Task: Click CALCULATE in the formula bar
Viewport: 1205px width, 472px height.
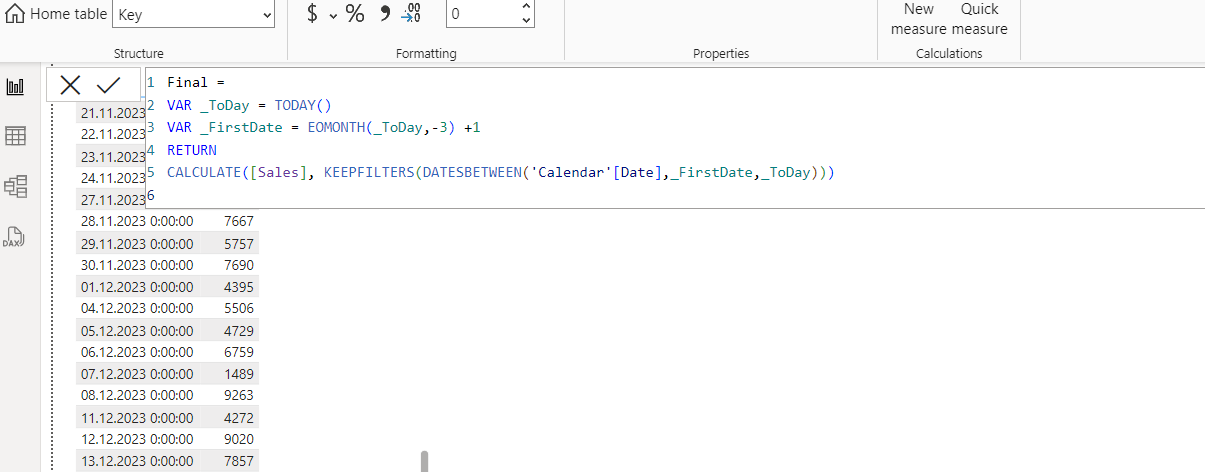Action: click(204, 173)
